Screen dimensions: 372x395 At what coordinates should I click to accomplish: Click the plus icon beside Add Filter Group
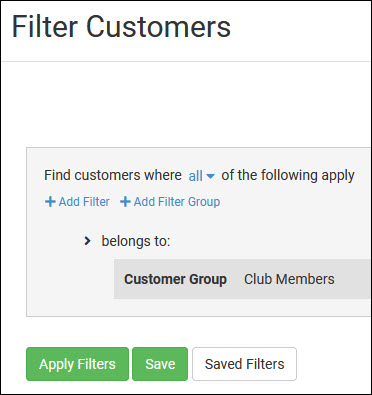(x=125, y=202)
